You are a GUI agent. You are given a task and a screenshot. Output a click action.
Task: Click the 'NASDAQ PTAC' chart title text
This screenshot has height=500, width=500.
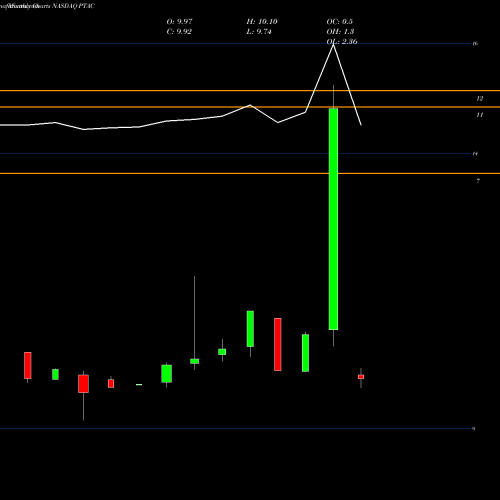pyautogui.click(x=74, y=6)
